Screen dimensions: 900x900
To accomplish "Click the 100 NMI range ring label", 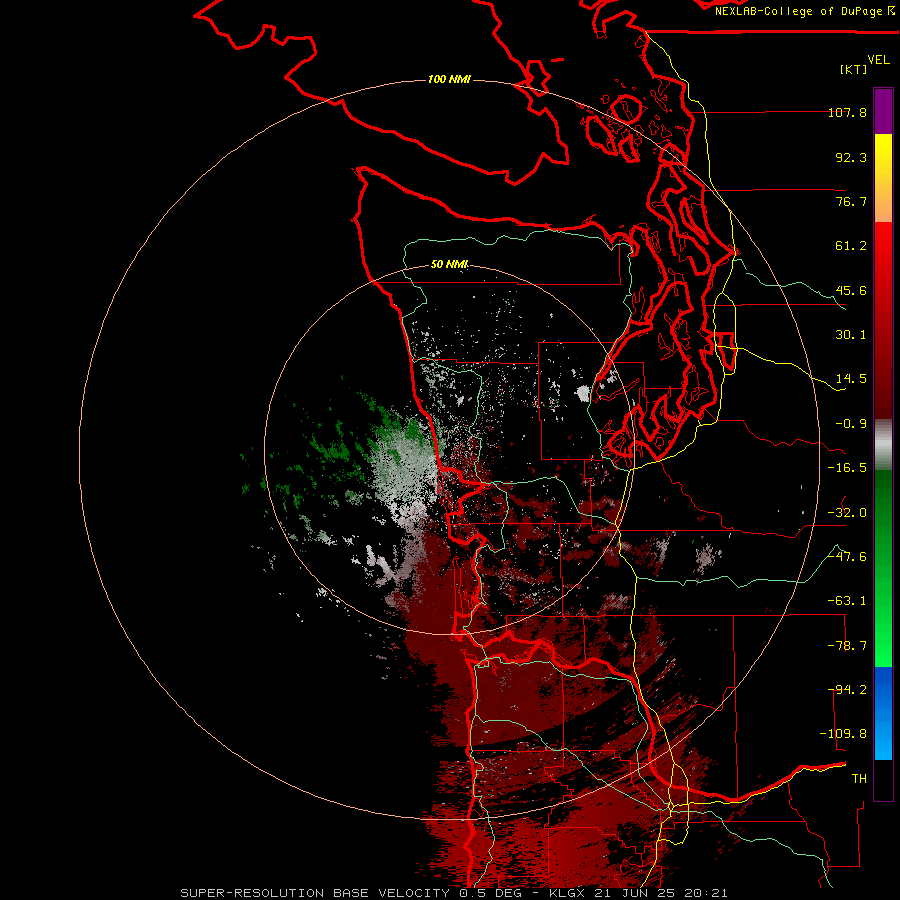I will coord(449,79).
